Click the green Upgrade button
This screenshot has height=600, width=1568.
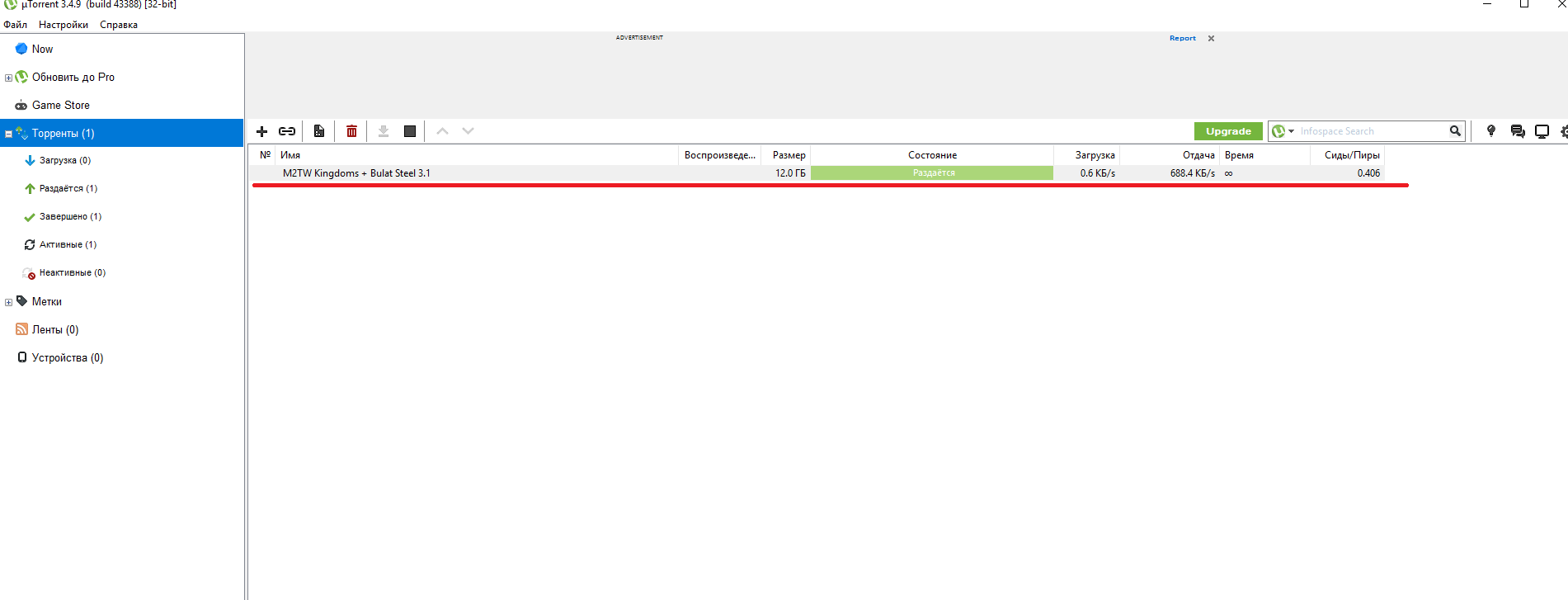tap(1228, 131)
